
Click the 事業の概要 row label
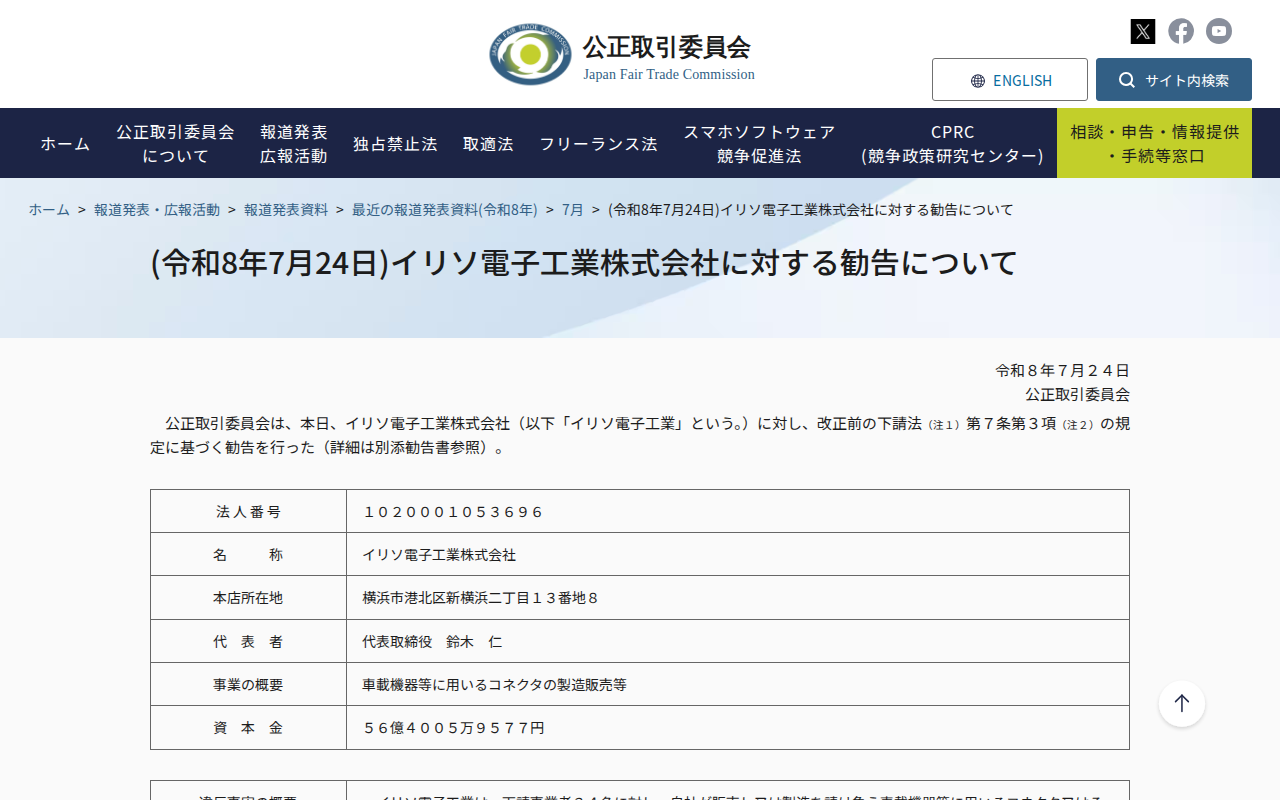coord(248,685)
